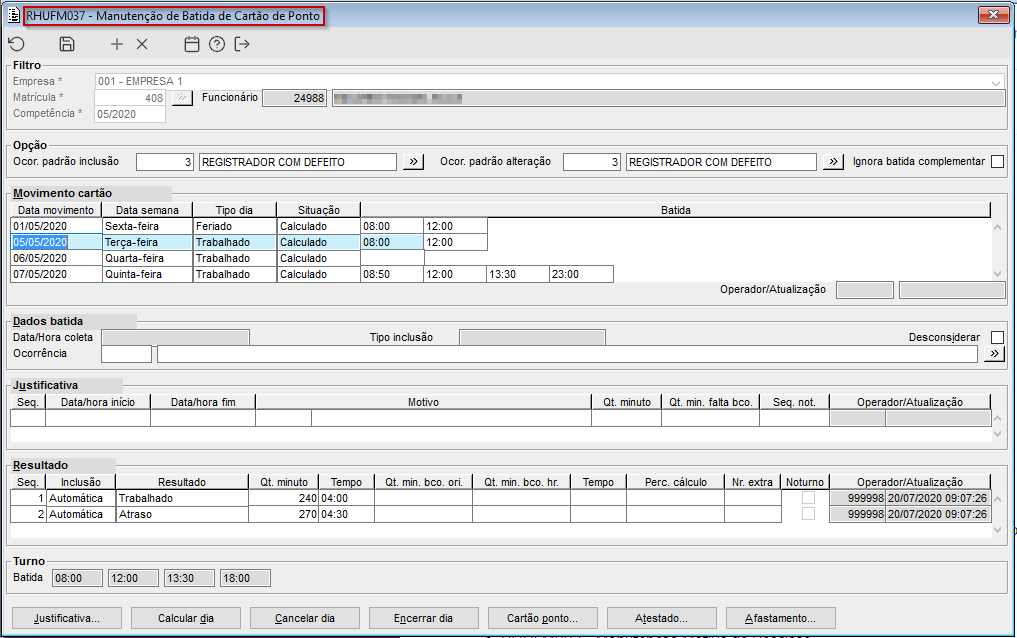Enable Ignora batida complementar checkbox
This screenshot has width=1017, height=638.
pyautogui.click(x=997, y=162)
